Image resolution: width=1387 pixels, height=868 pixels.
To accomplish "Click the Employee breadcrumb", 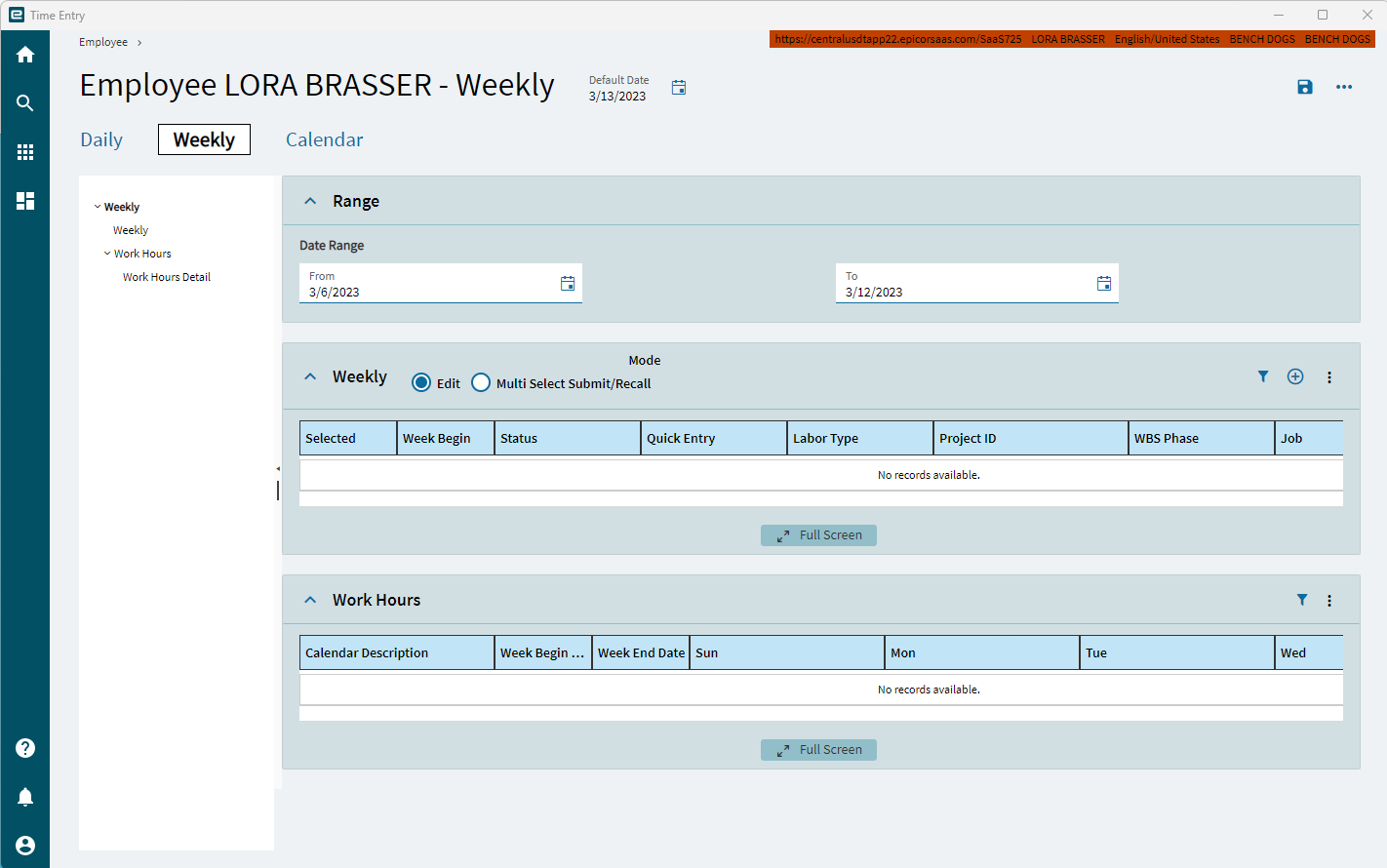I will (x=103, y=42).
